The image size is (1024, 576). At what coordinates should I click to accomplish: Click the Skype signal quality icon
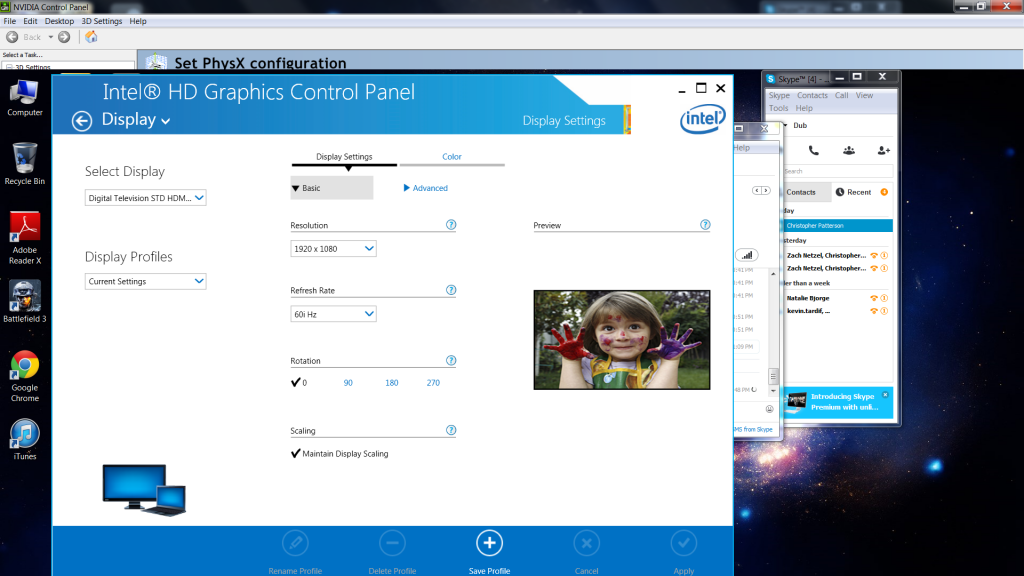click(747, 255)
